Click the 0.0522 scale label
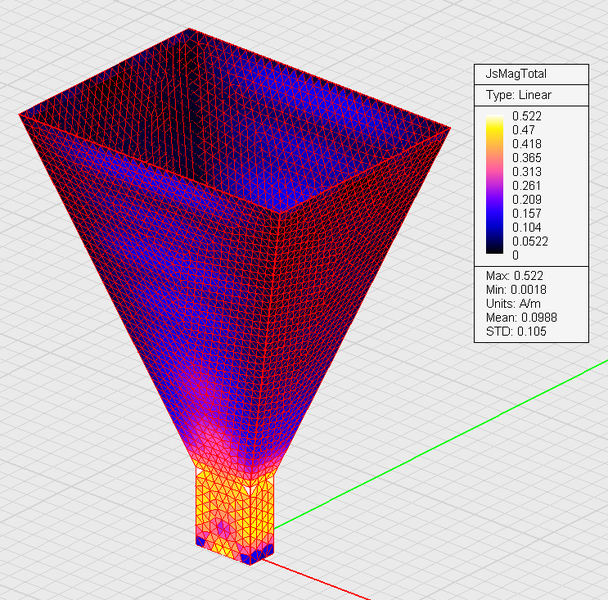The image size is (608, 600). (x=529, y=241)
